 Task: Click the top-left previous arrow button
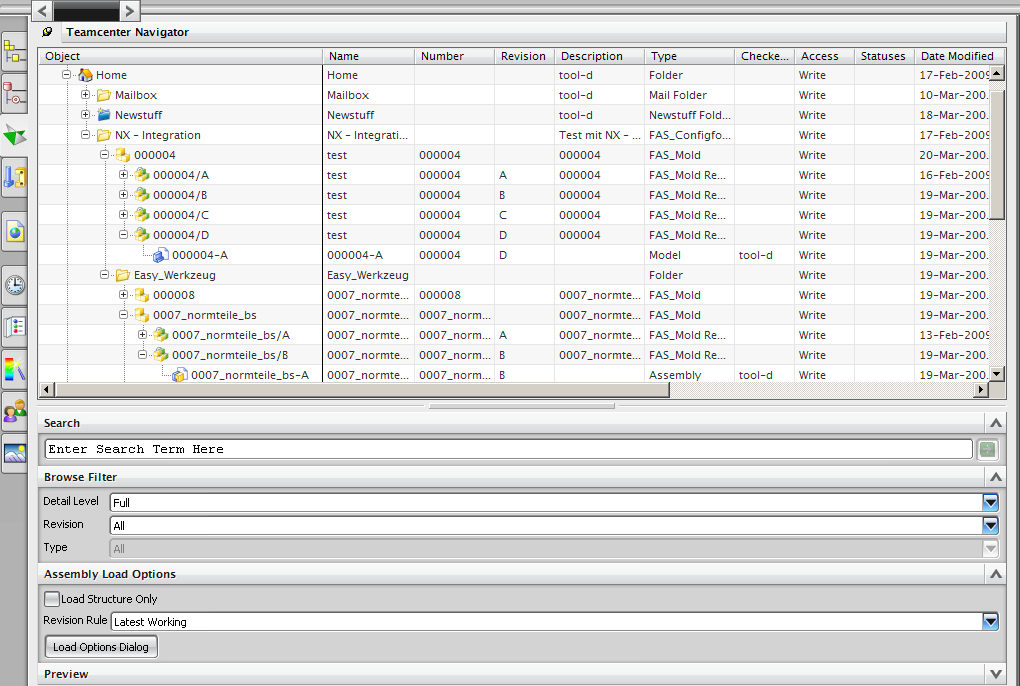(42, 10)
